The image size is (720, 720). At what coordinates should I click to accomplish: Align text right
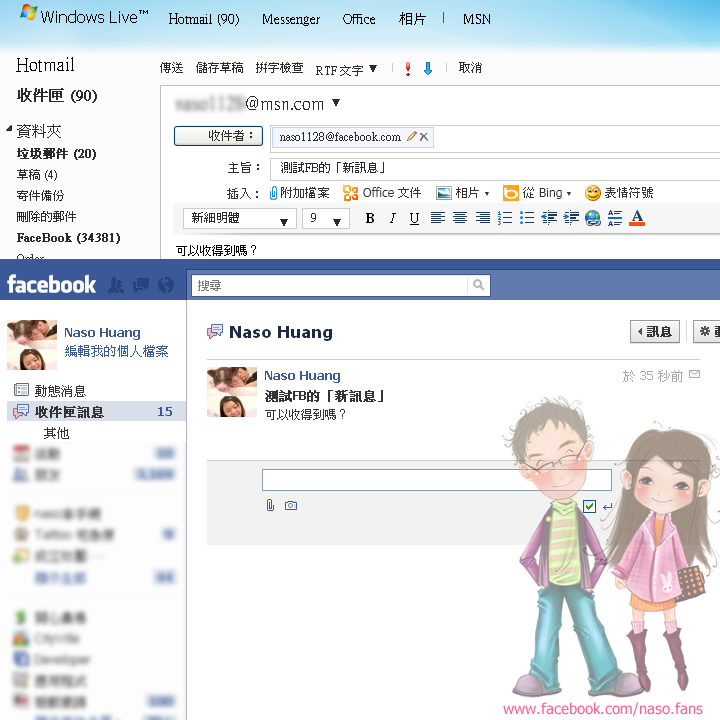(483, 218)
